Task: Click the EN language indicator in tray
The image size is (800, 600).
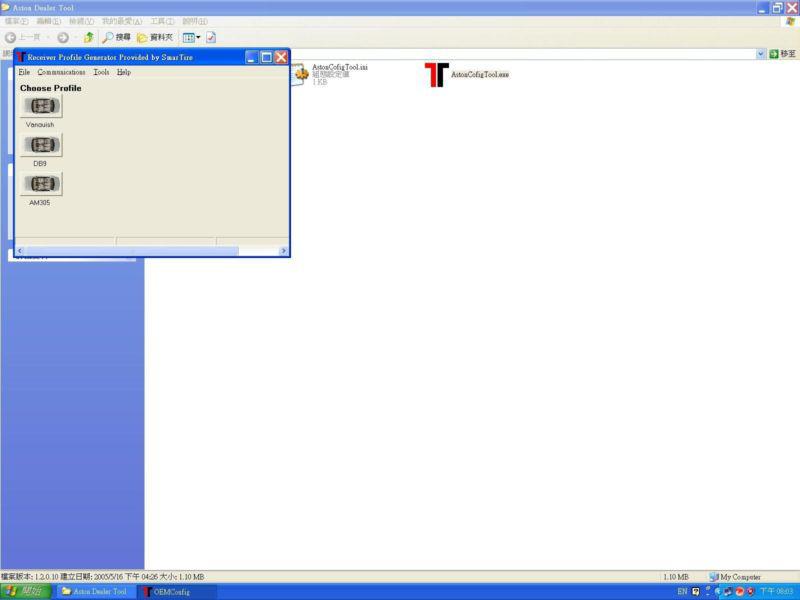Action: point(682,591)
